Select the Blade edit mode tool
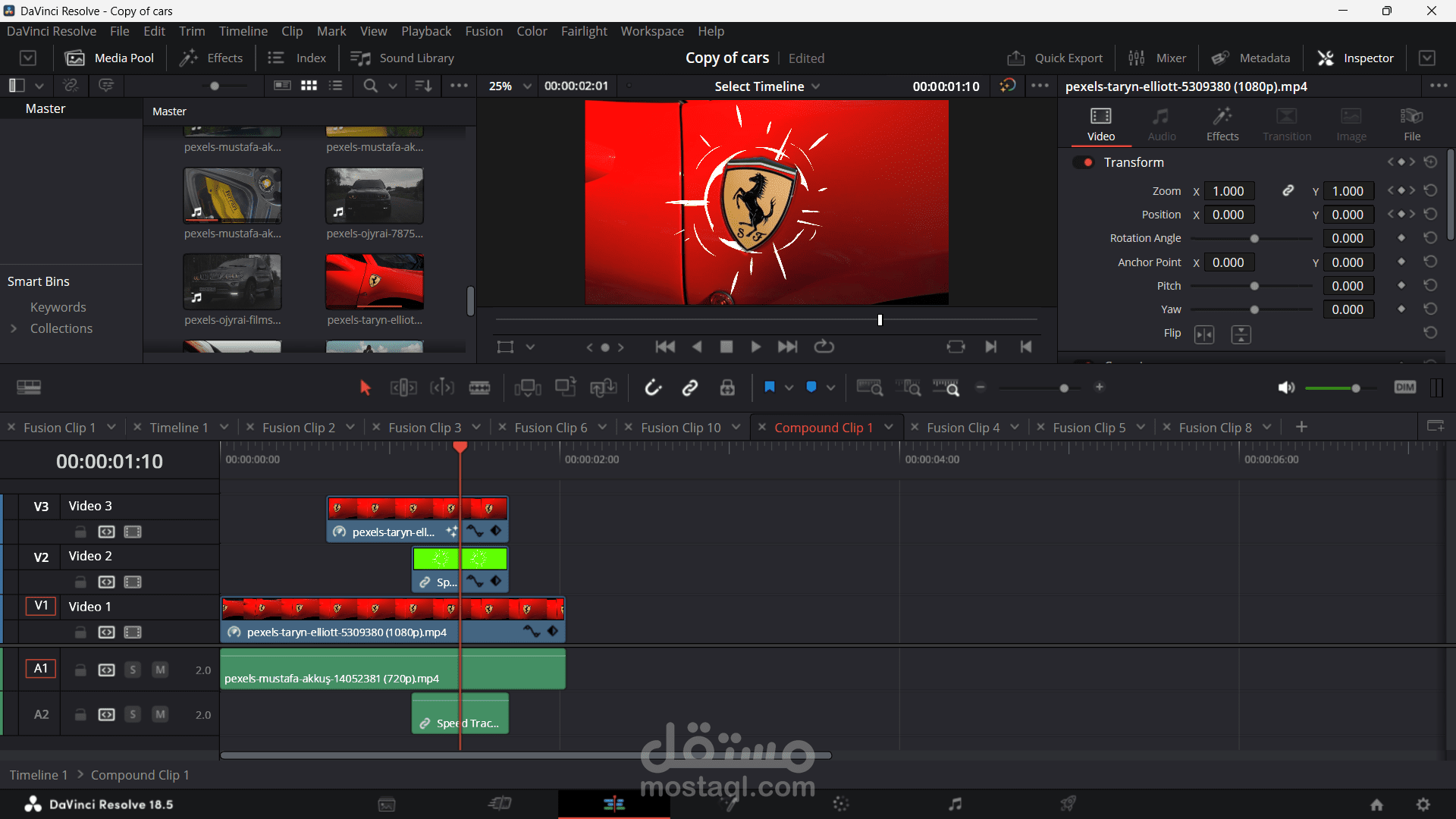Viewport: 1456px width, 819px height. (479, 388)
